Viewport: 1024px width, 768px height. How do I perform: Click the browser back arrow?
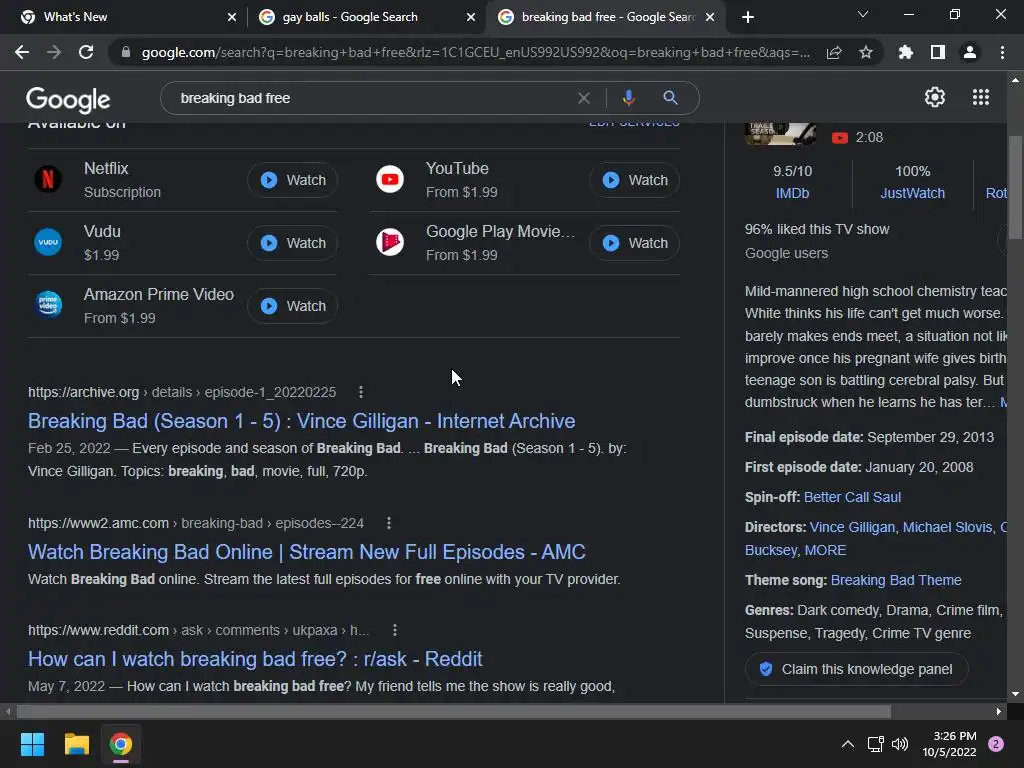(22, 52)
